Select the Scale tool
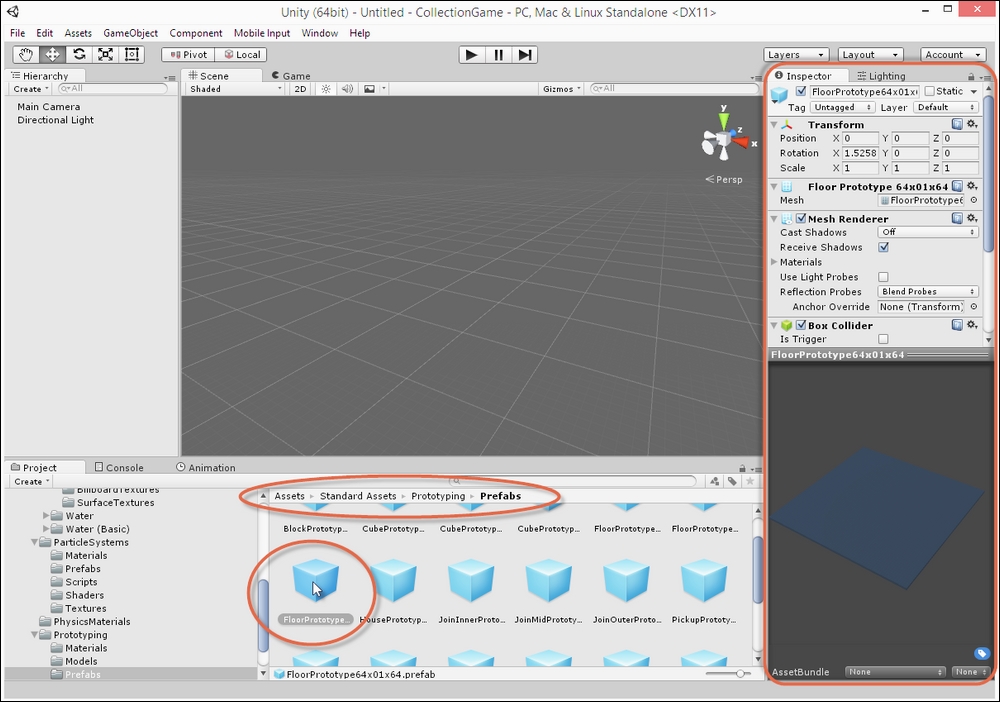Viewport: 1000px width, 702px height. pyautogui.click(x=105, y=55)
